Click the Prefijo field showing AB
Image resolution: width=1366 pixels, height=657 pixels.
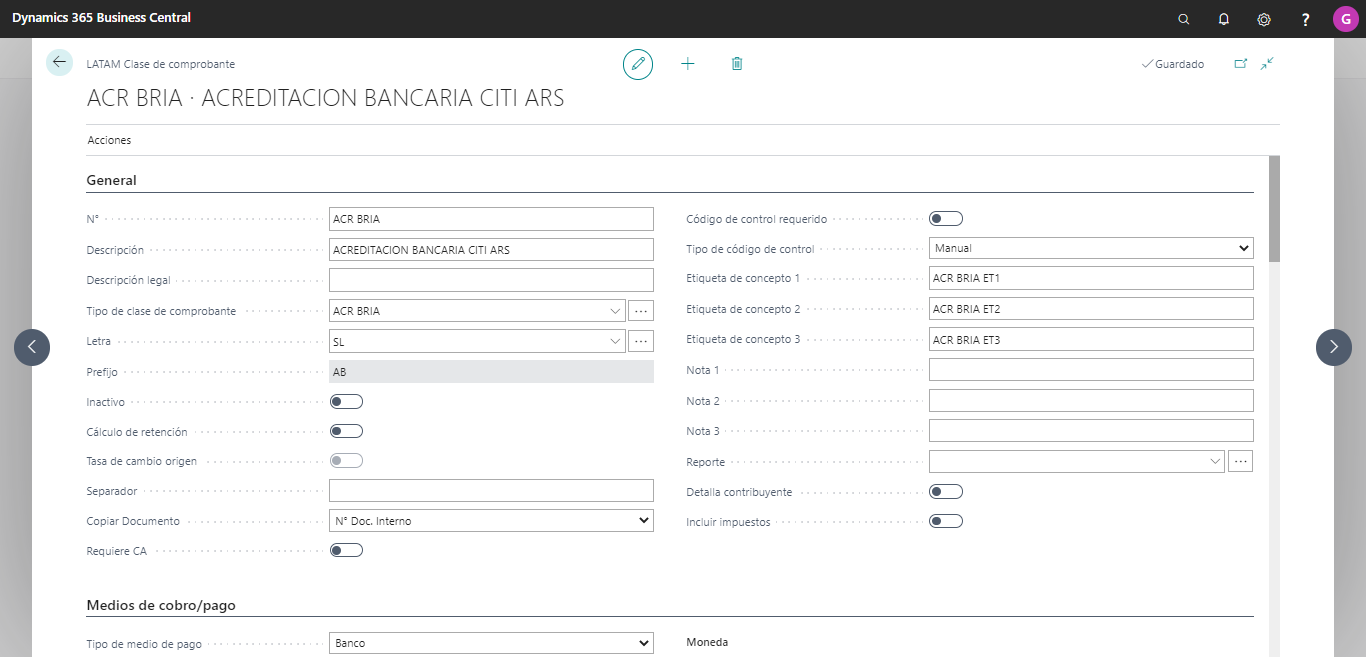click(491, 371)
